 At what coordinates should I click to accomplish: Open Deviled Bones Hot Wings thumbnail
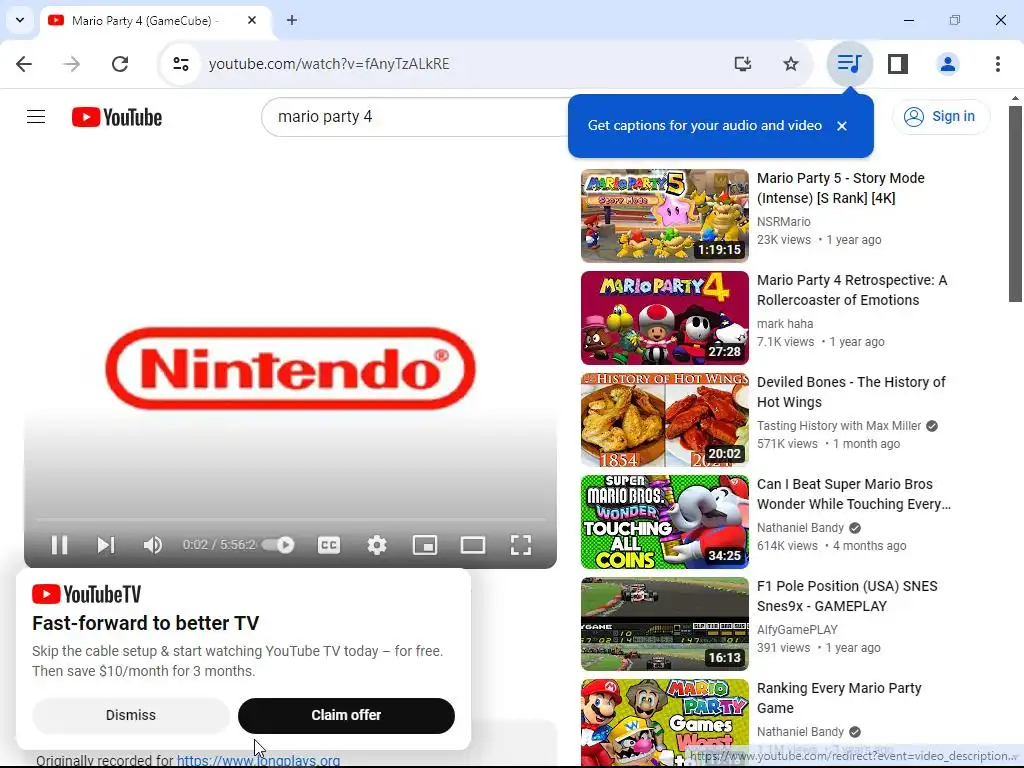(665, 419)
